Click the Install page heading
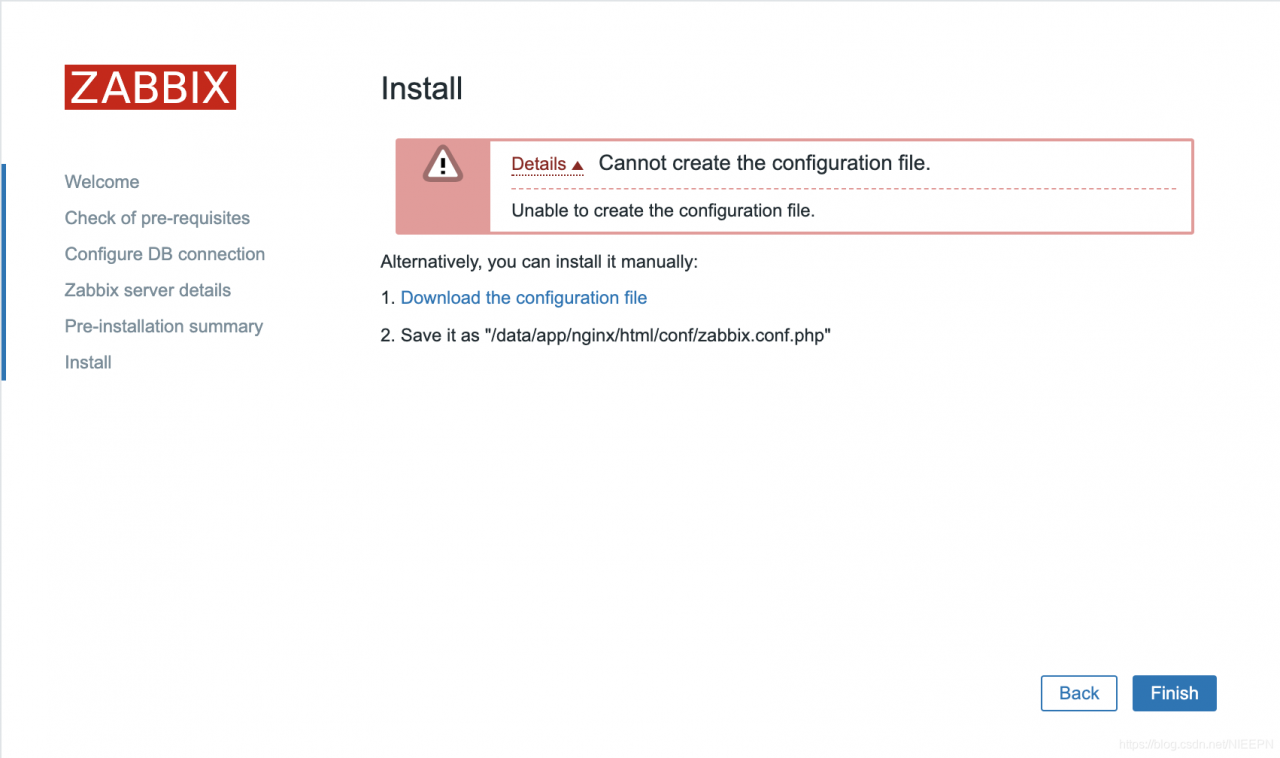 tap(422, 88)
